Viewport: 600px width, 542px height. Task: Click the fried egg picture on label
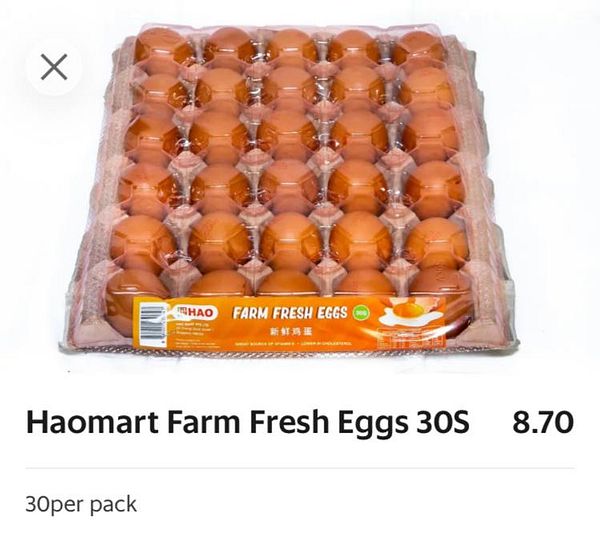(x=411, y=314)
